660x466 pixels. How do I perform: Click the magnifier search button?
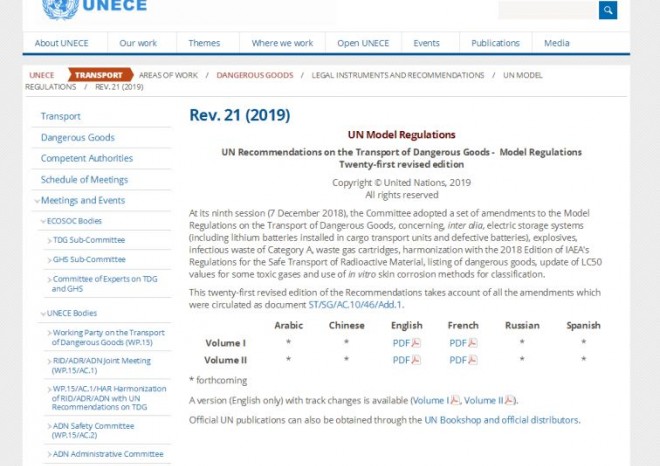608,10
